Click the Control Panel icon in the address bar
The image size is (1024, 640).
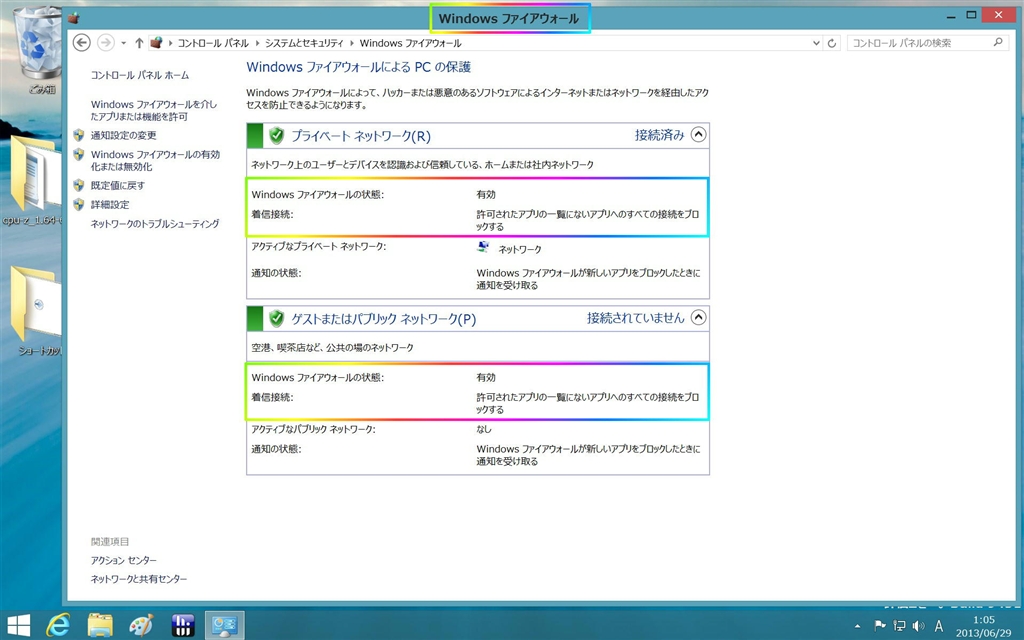pyautogui.click(x=156, y=42)
